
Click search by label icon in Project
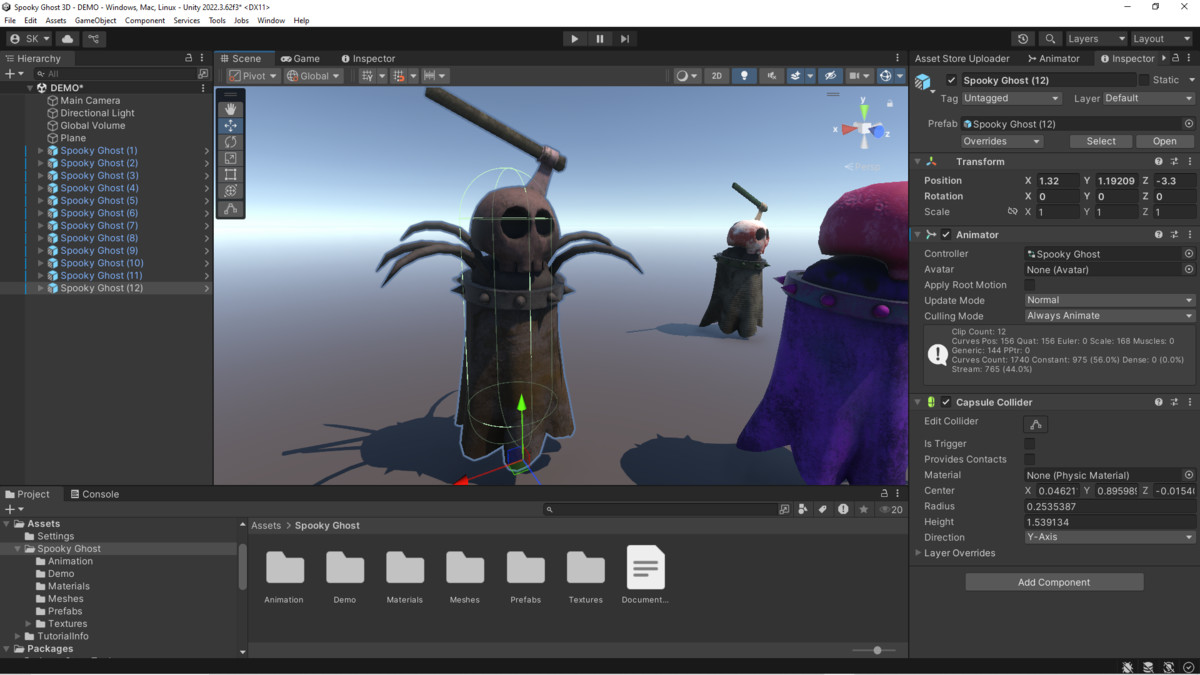pyautogui.click(x=823, y=509)
